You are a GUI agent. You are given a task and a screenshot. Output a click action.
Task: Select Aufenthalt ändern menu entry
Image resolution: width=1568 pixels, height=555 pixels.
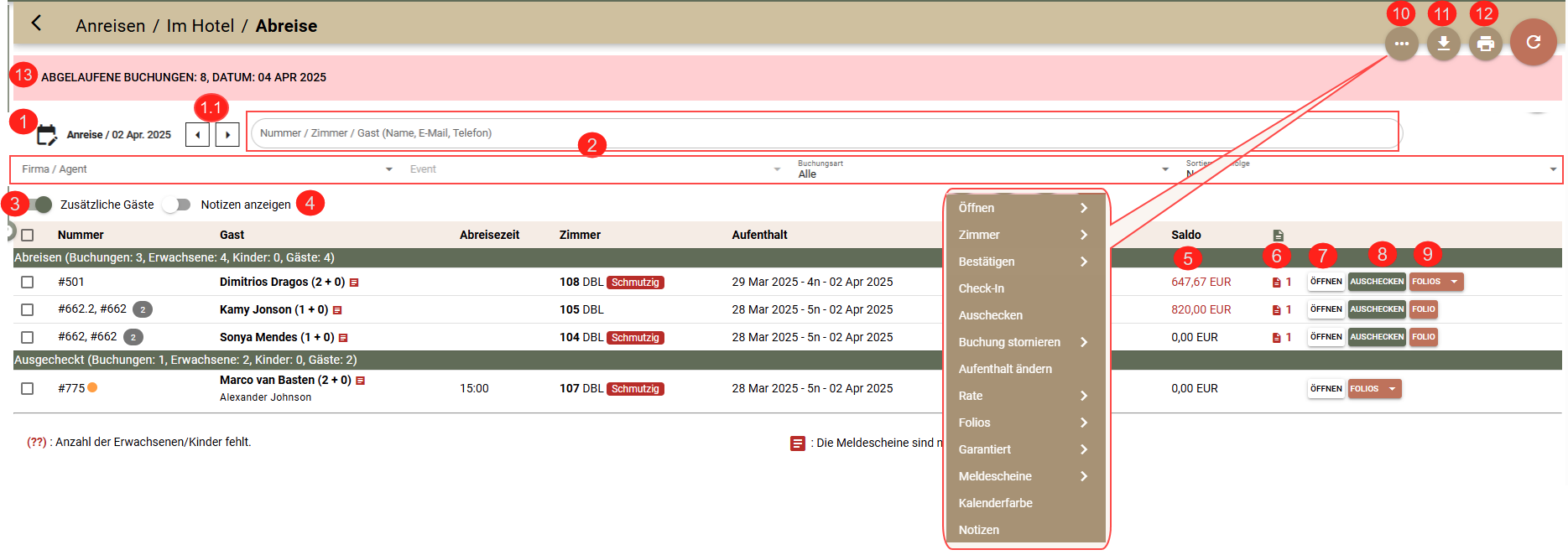tap(1024, 369)
